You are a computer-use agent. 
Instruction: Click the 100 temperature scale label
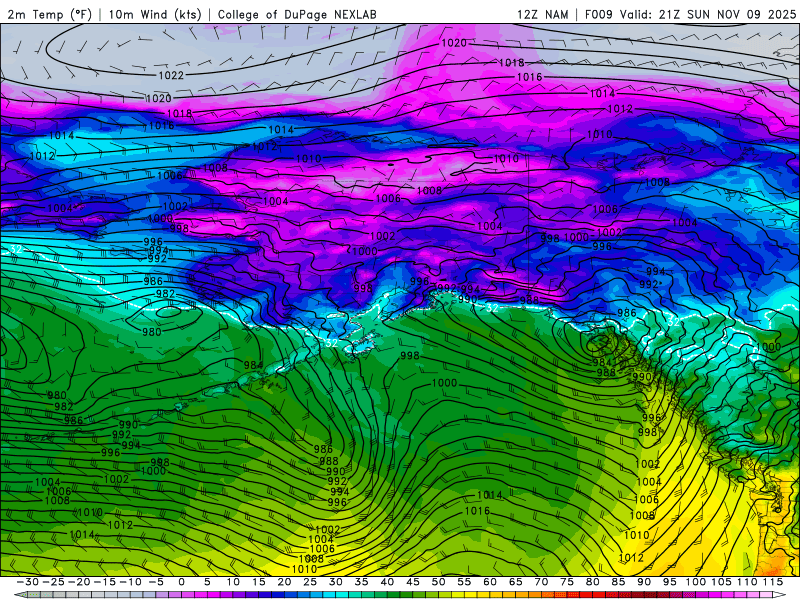tap(695, 582)
